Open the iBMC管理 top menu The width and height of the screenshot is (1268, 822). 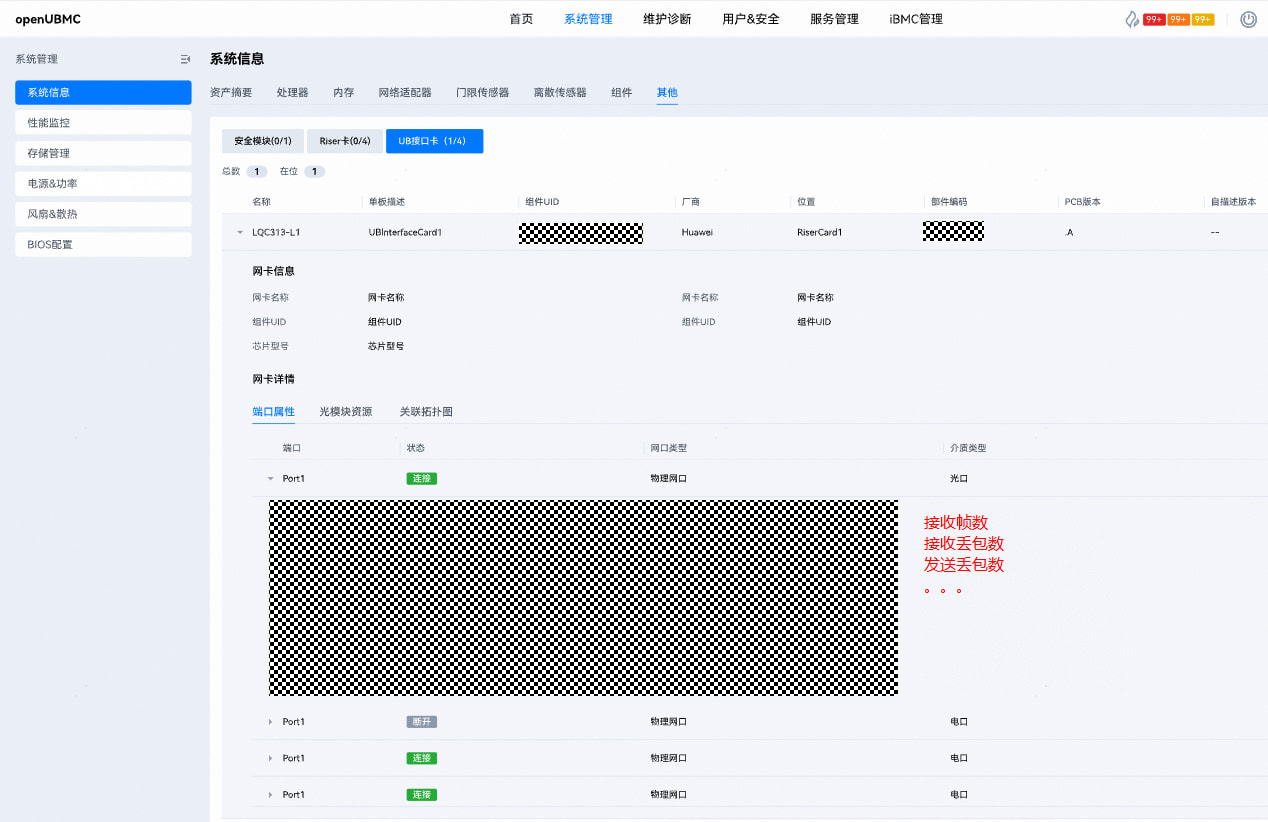click(916, 19)
